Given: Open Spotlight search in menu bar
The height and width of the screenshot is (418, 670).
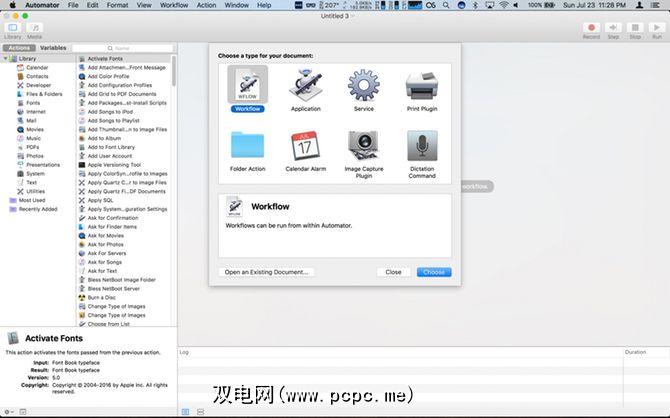Looking at the screenshot, I should [446, 5].
